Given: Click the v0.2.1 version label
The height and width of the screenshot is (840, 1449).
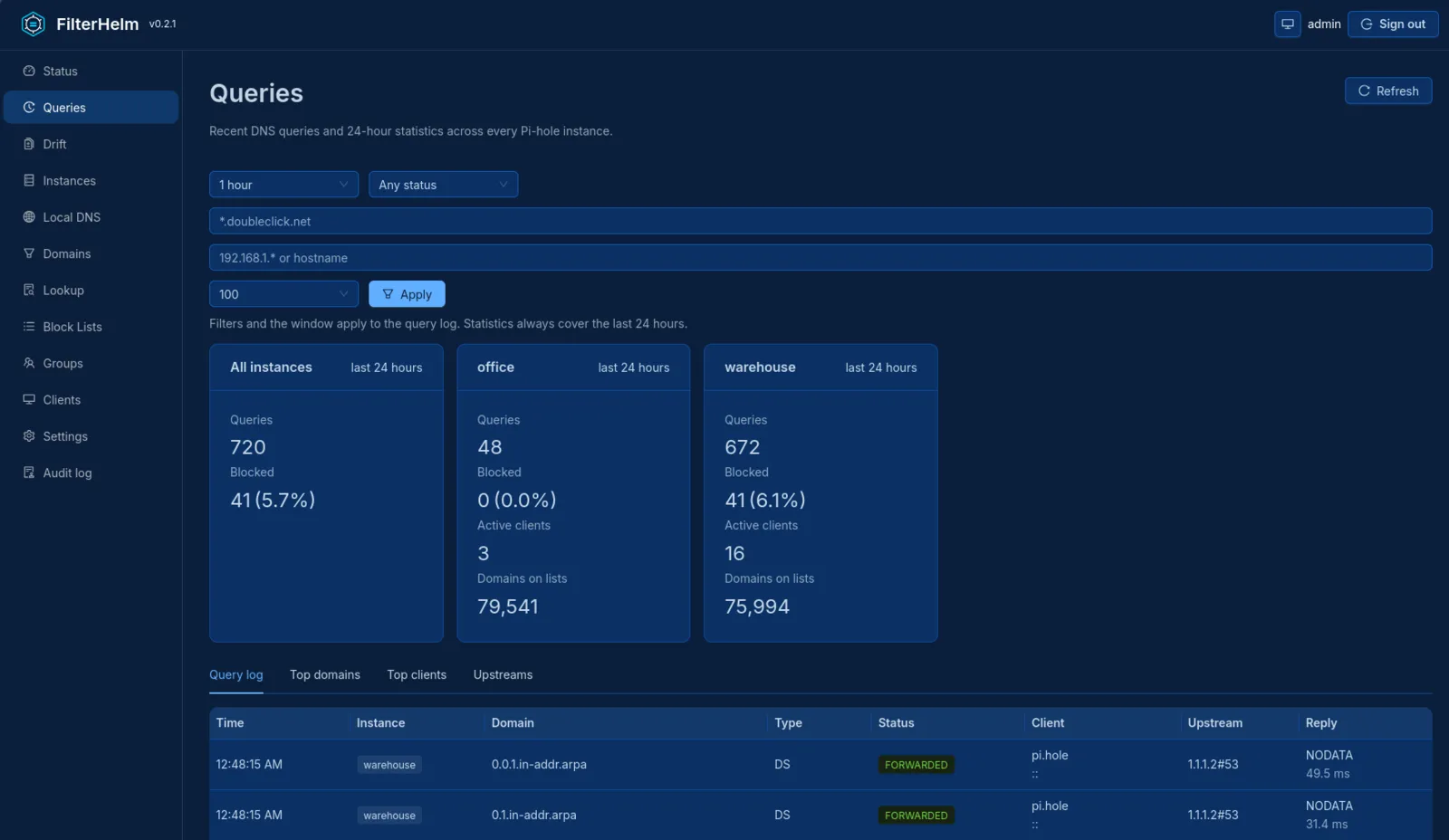Looking at the screenshot, I should click(163, 24).
